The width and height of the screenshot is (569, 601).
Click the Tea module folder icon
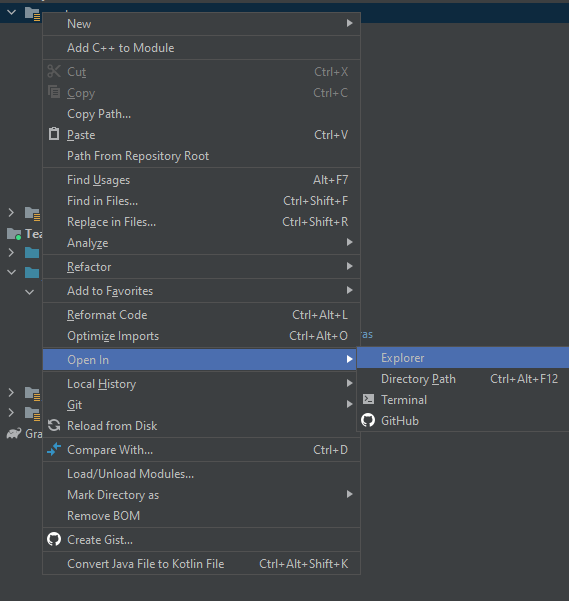pyautogui.click(x=14, y=233)
